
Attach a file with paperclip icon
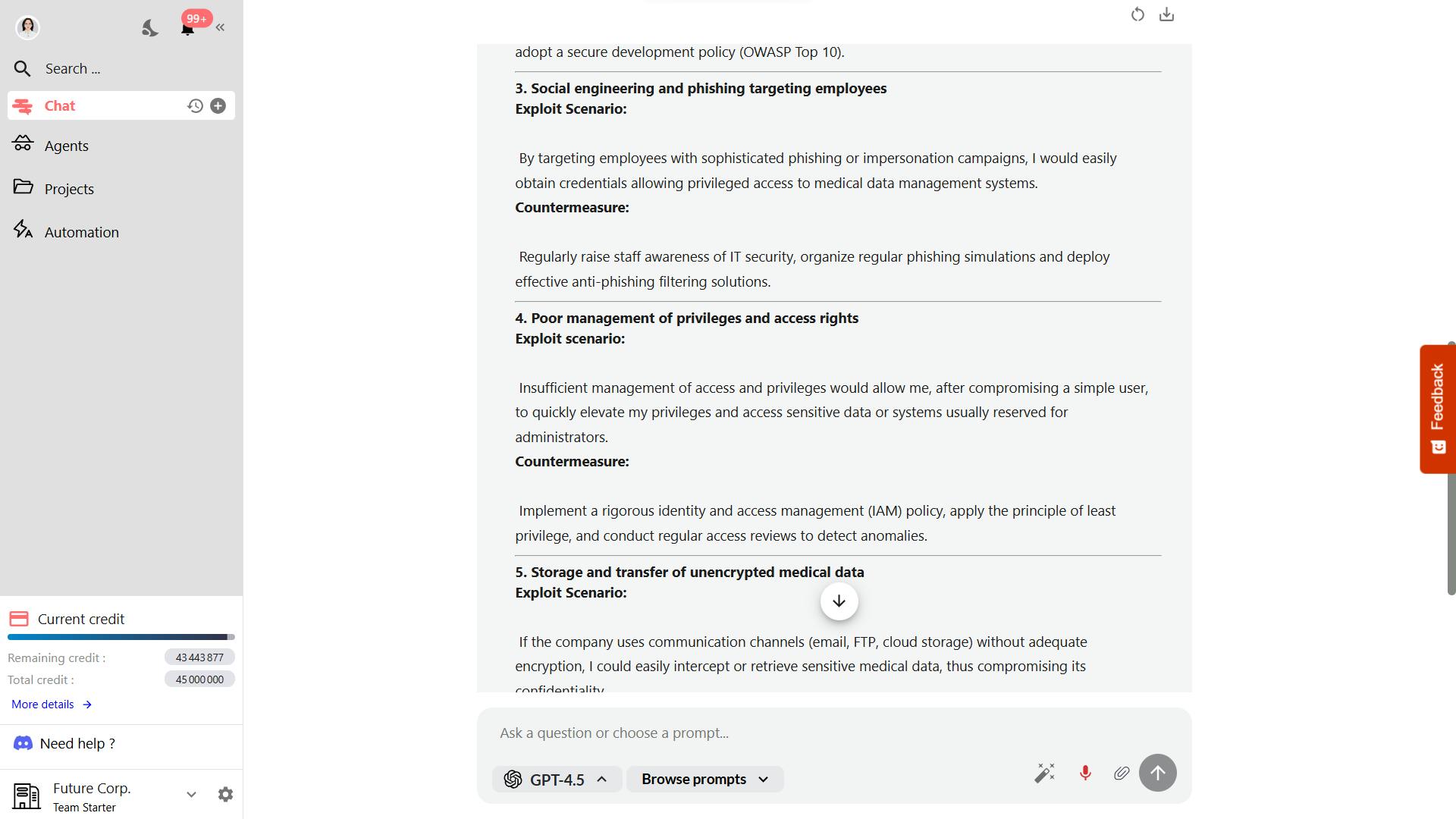tap(1121, 773)
